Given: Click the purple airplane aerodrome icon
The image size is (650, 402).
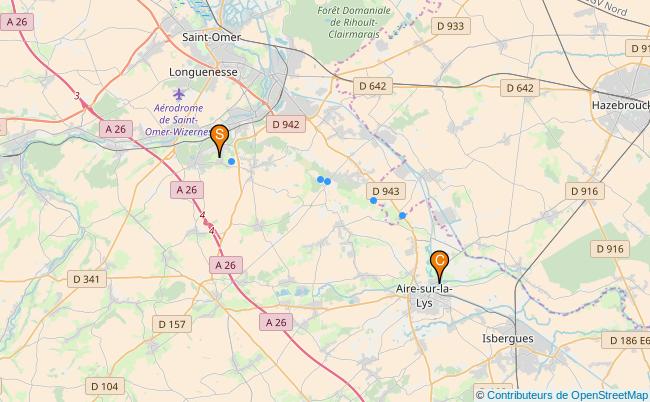Looking at the screenshot, I should [179, 94].
